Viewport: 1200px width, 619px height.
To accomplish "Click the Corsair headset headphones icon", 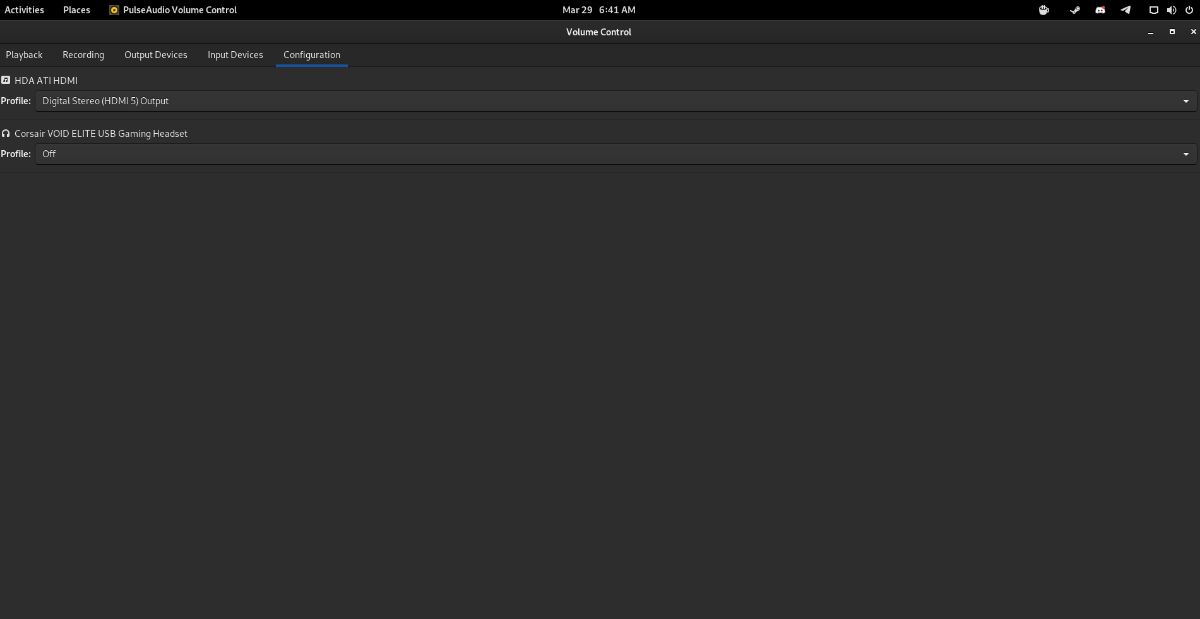I will pyautogui.click(x=6, y=133).
